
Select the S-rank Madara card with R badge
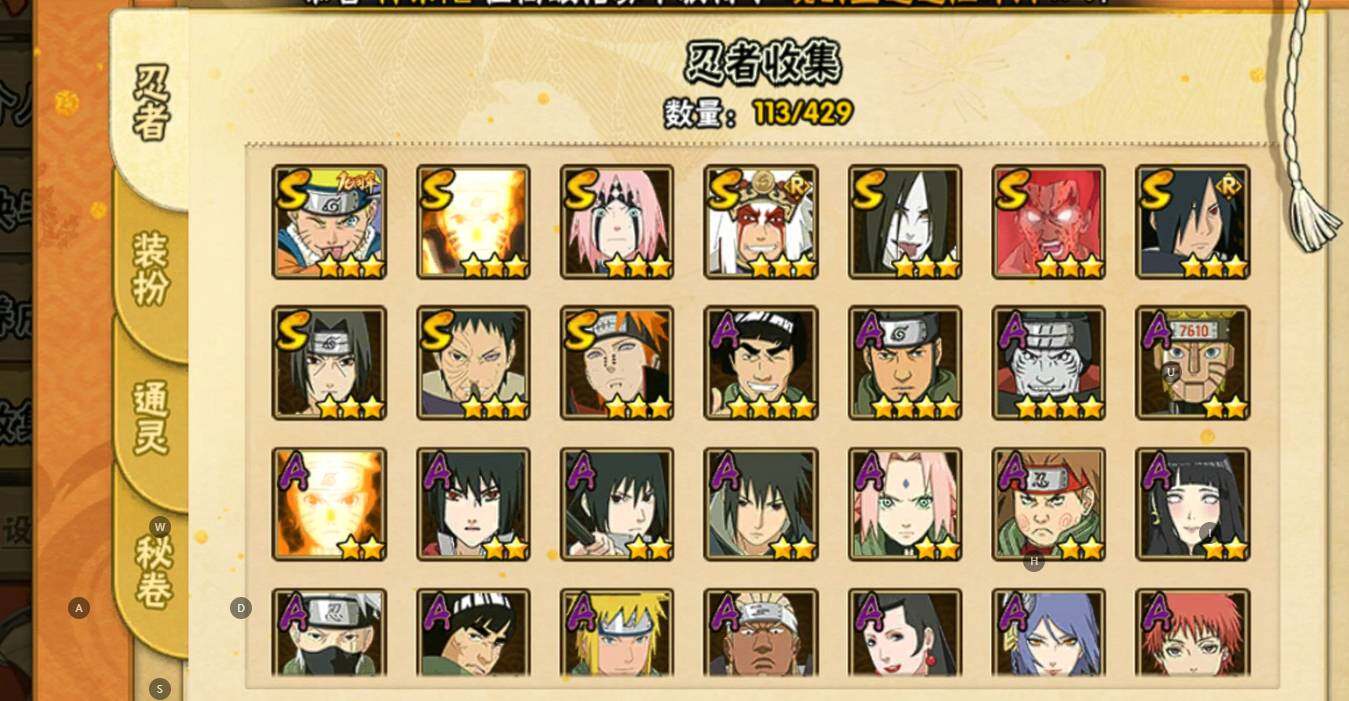1193,222
